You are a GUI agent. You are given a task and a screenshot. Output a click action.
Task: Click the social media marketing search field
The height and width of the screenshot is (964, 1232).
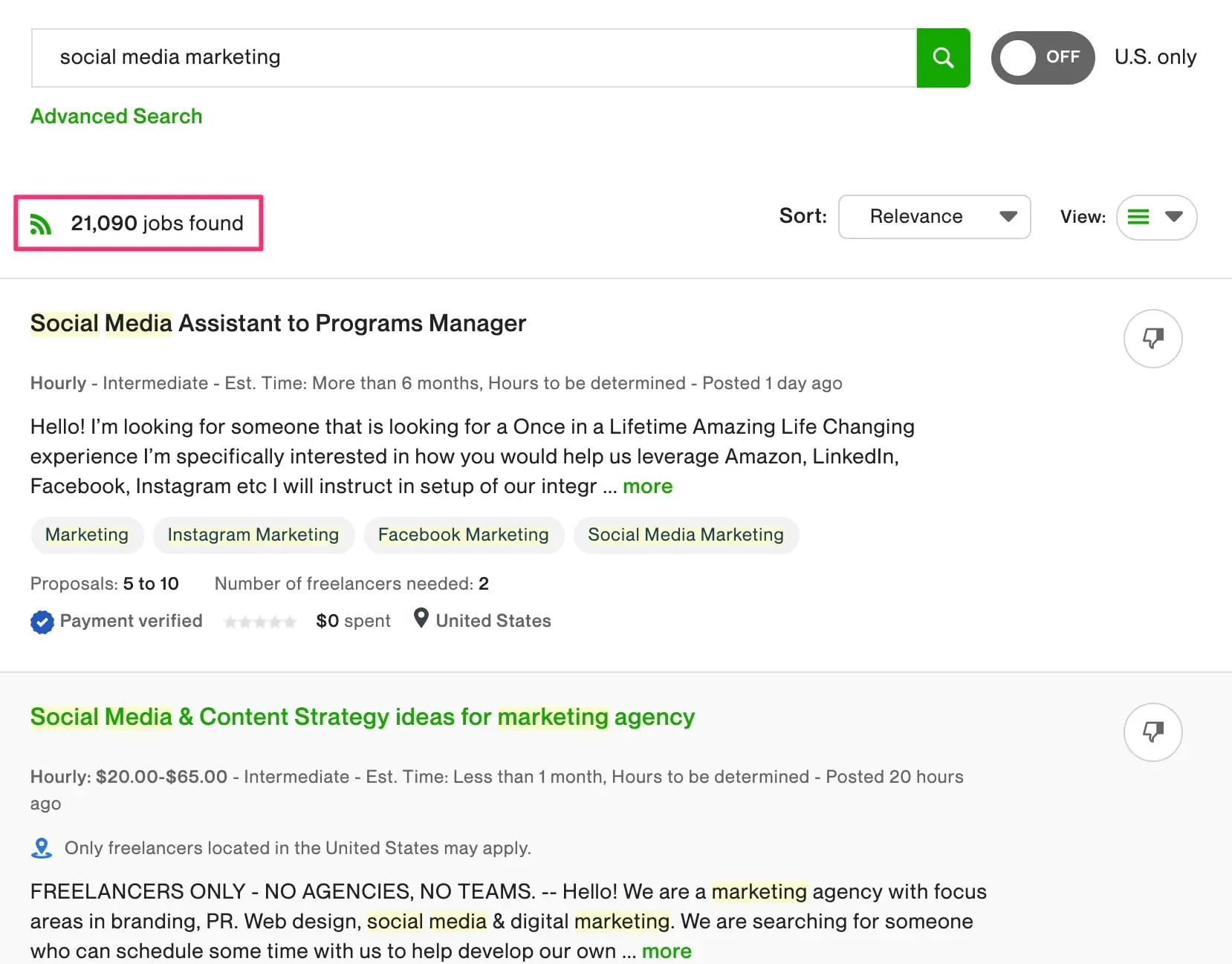coord(473,58)
